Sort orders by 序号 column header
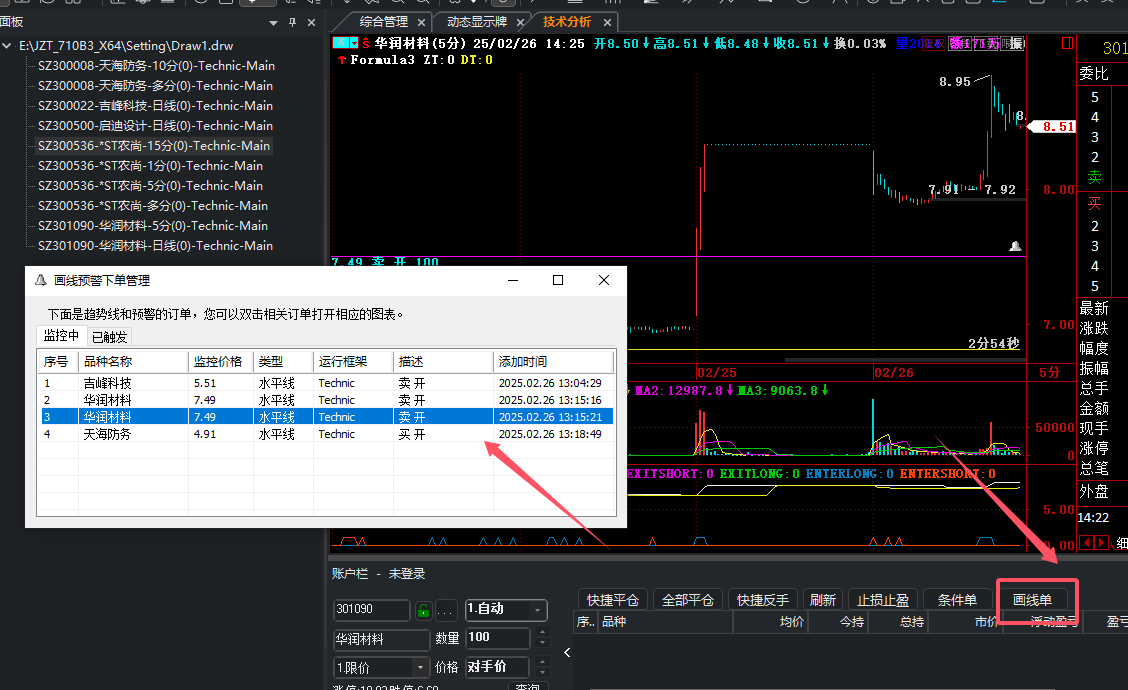 58,361
